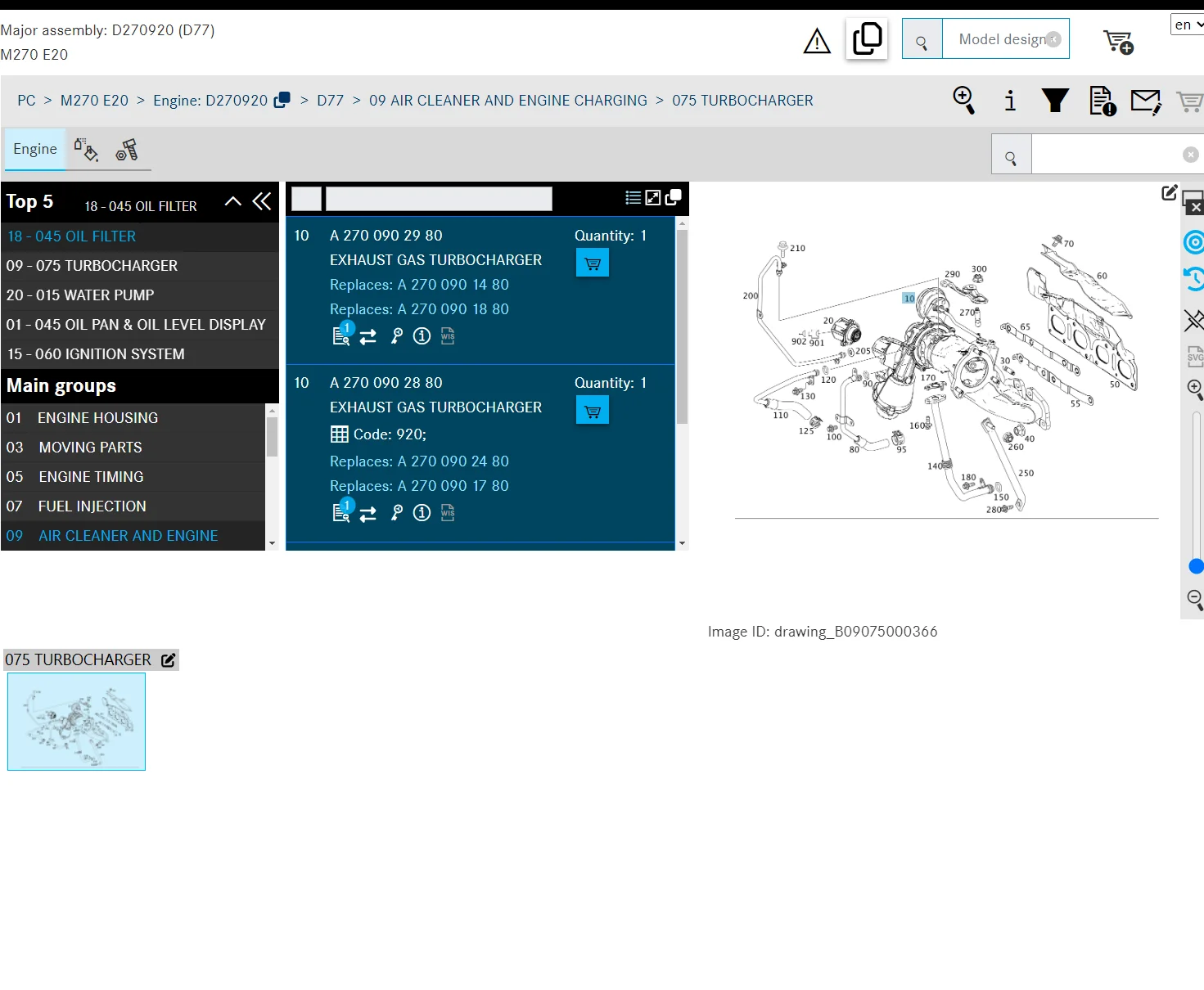Select 15 - 060 IGNITION SYSTEM entry
This screenshot has height=990, width=1204.
point(139,354)
